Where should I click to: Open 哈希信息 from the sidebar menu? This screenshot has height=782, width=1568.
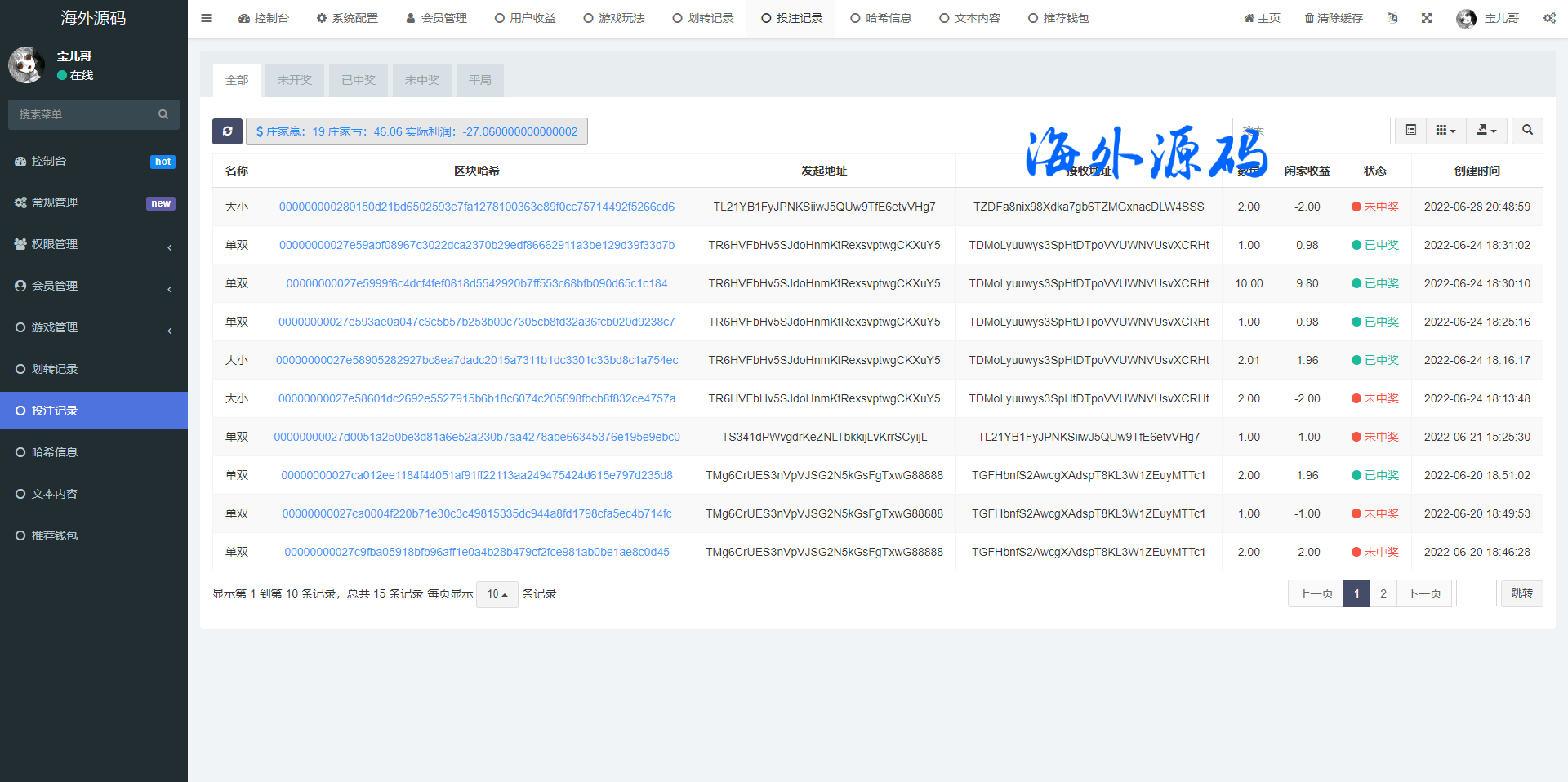pos(55,452)
